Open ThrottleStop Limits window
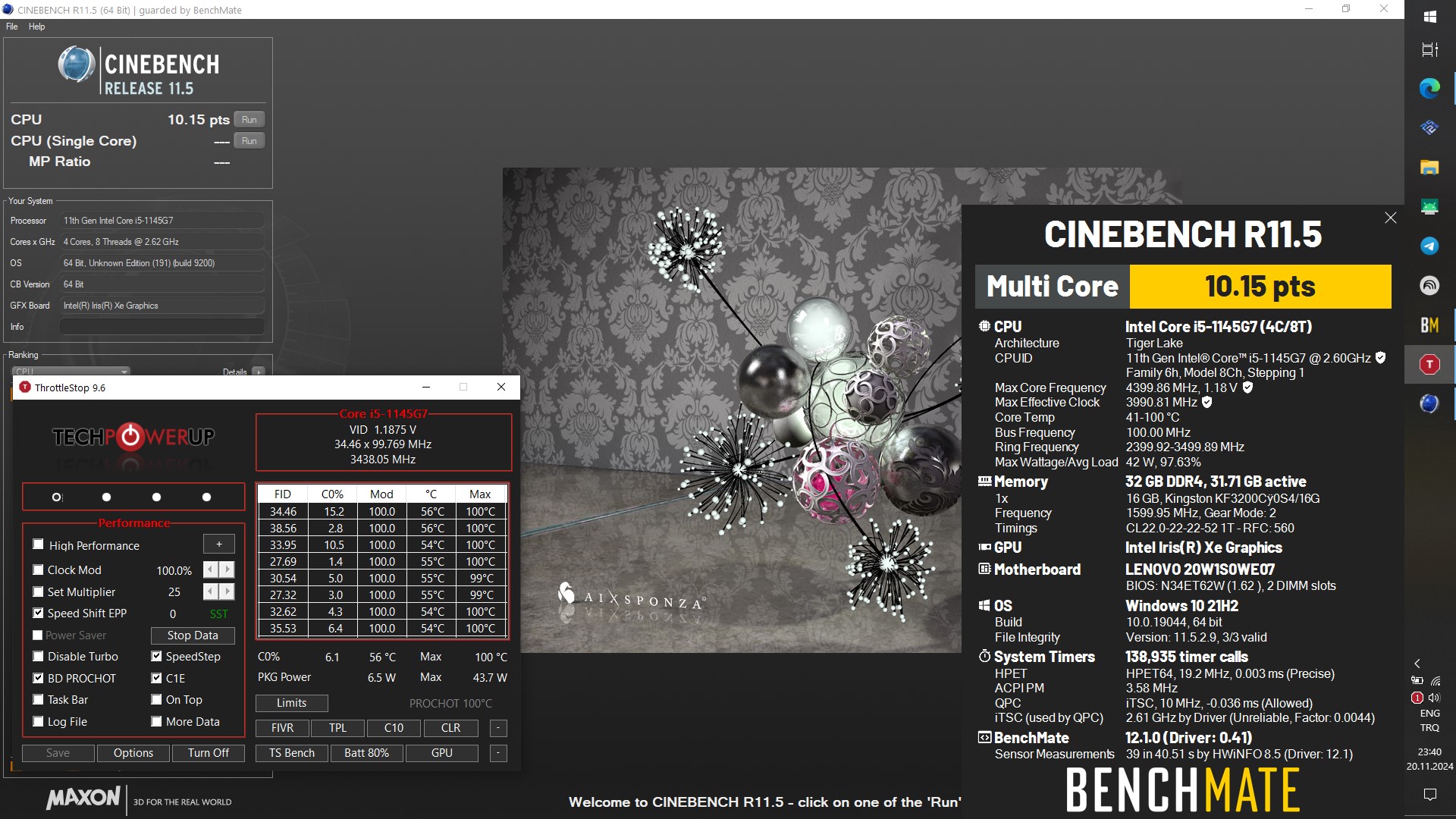The height and width of the screenshot is (819, 1456). 292,703
